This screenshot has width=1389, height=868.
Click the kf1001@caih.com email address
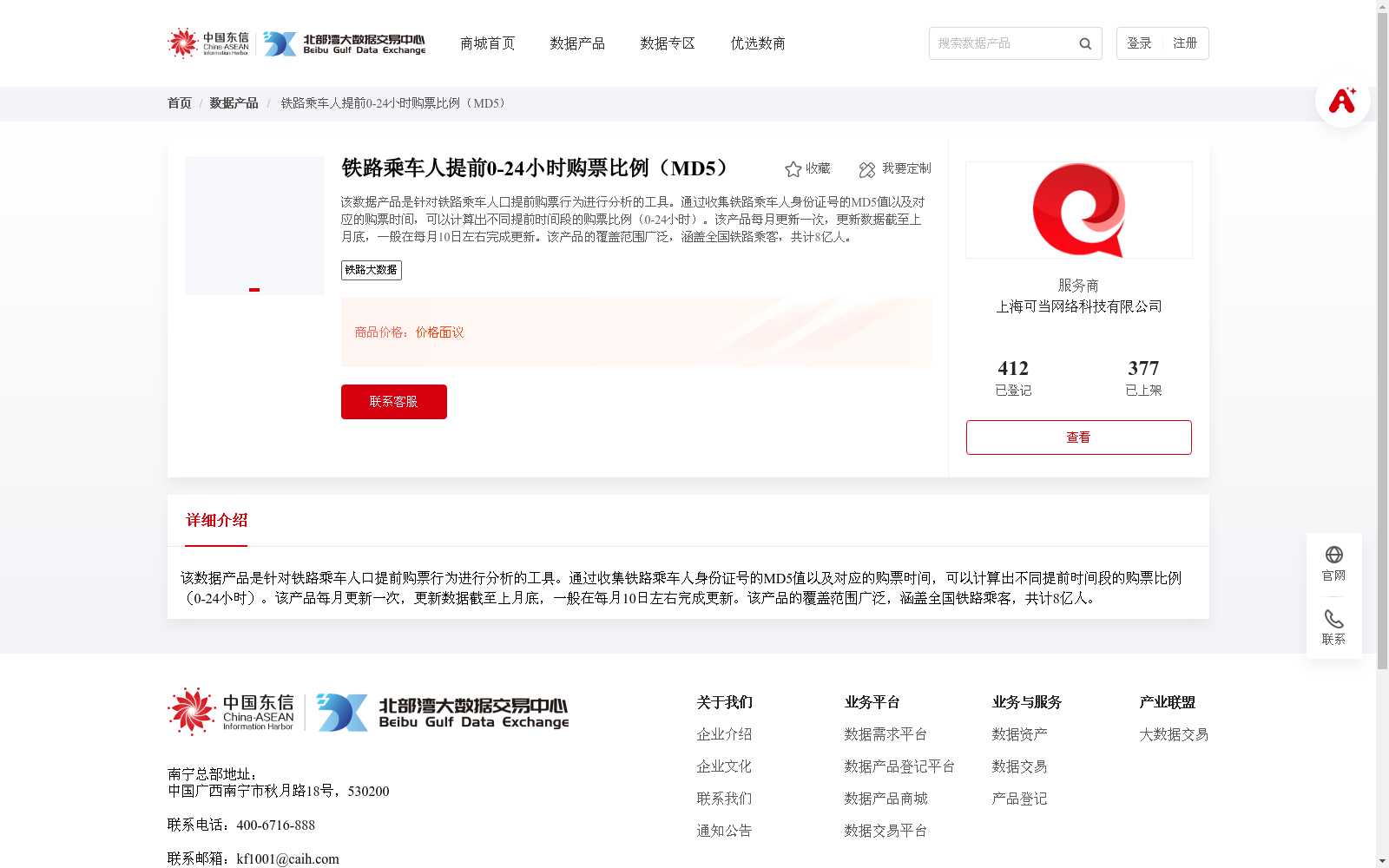coord(287,859)
